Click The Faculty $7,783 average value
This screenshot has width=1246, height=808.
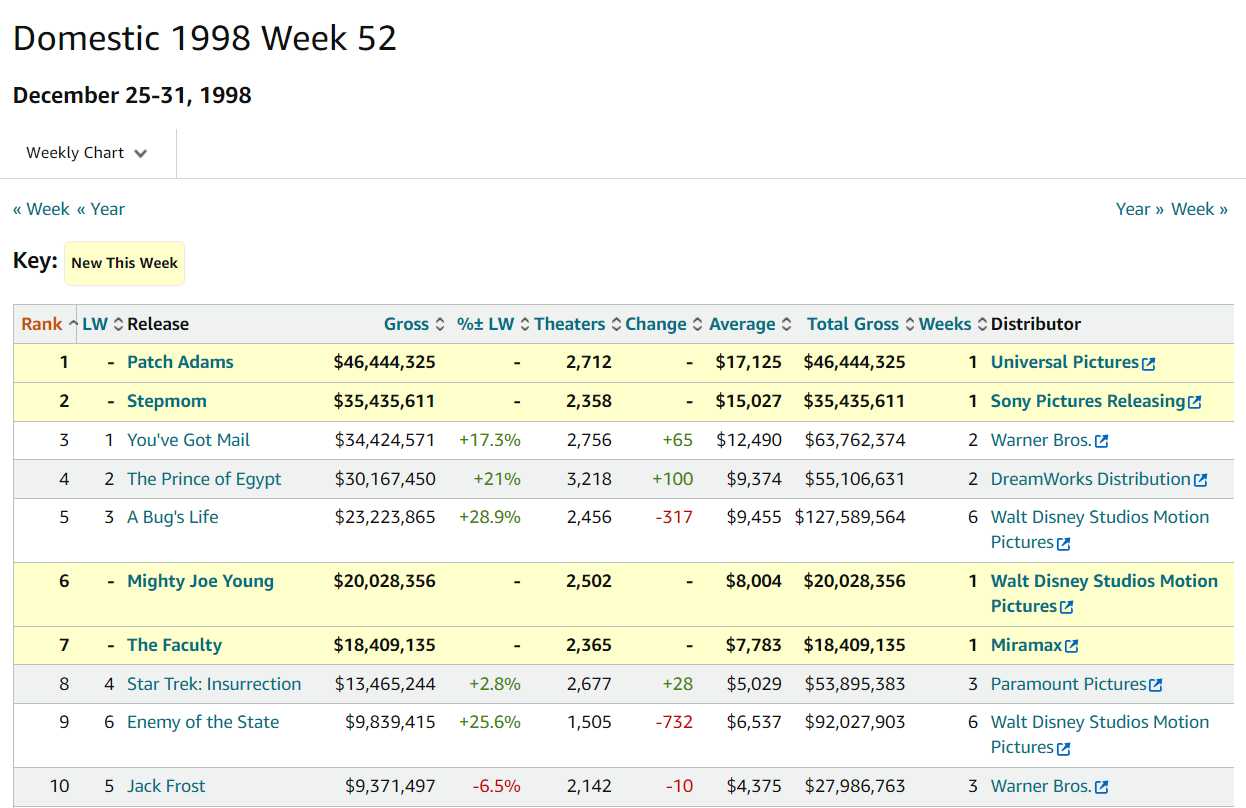click(x=754, y=645)
